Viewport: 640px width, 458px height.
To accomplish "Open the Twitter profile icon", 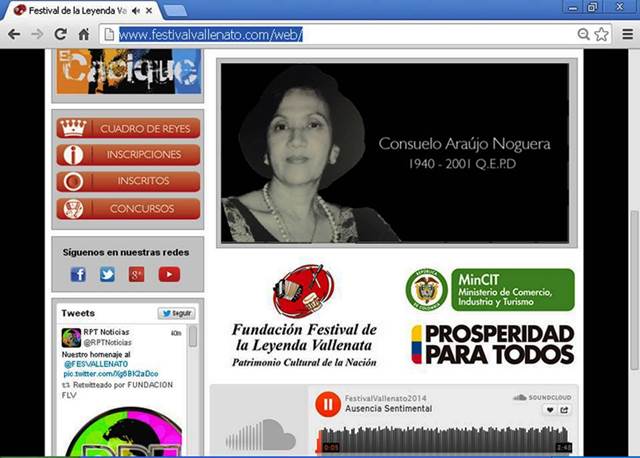I will point(107,274).
